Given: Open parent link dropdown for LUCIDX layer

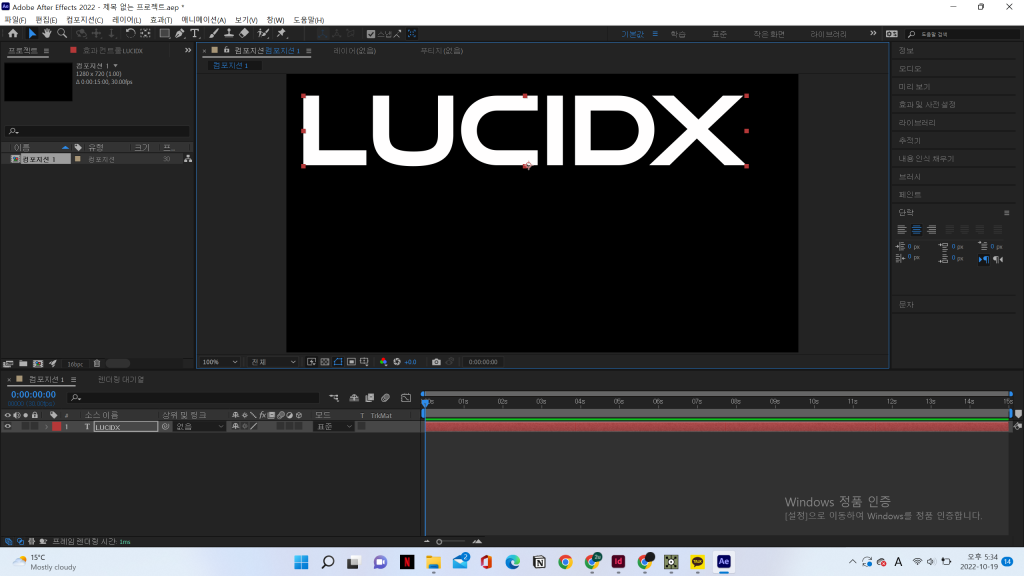Looking at the screenshot, I should (200, 426).
